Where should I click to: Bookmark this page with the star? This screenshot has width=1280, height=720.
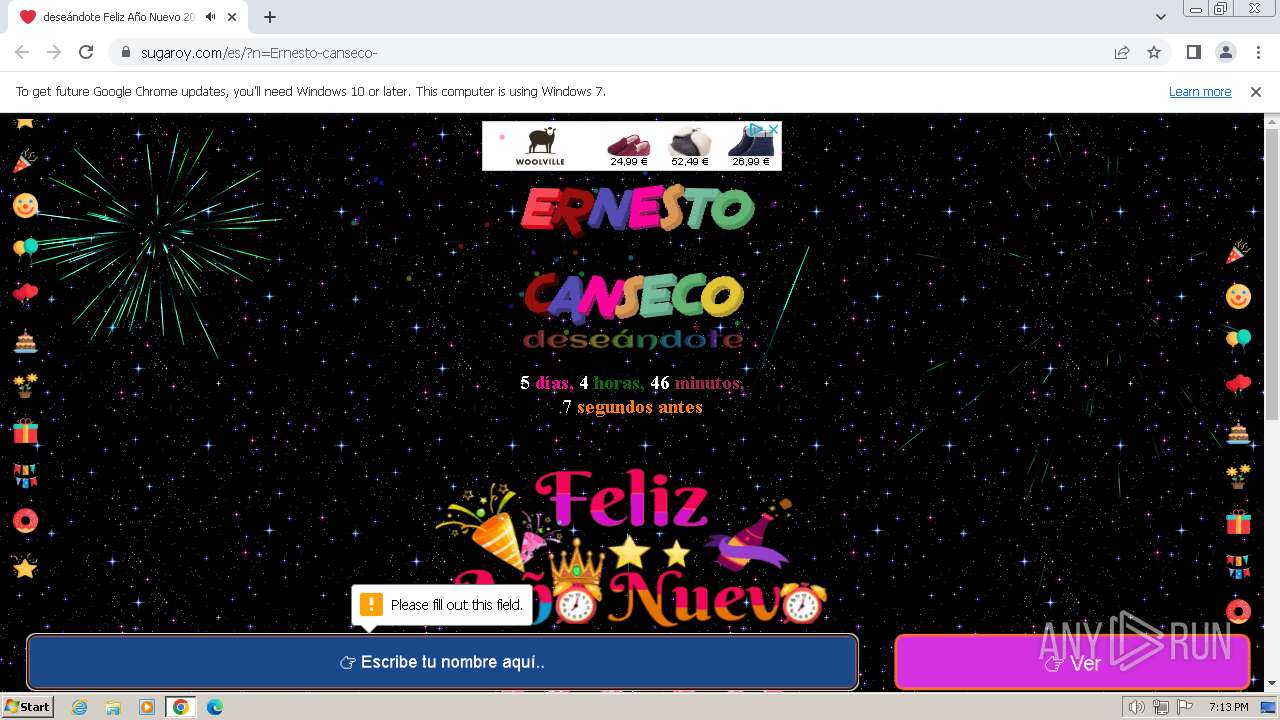(x=1154, y=52)
